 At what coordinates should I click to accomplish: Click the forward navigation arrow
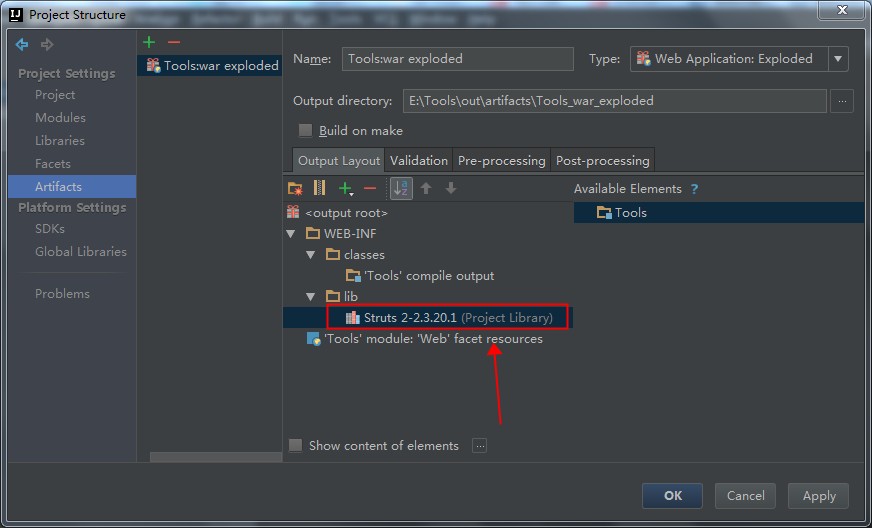[x=47, y=44]
